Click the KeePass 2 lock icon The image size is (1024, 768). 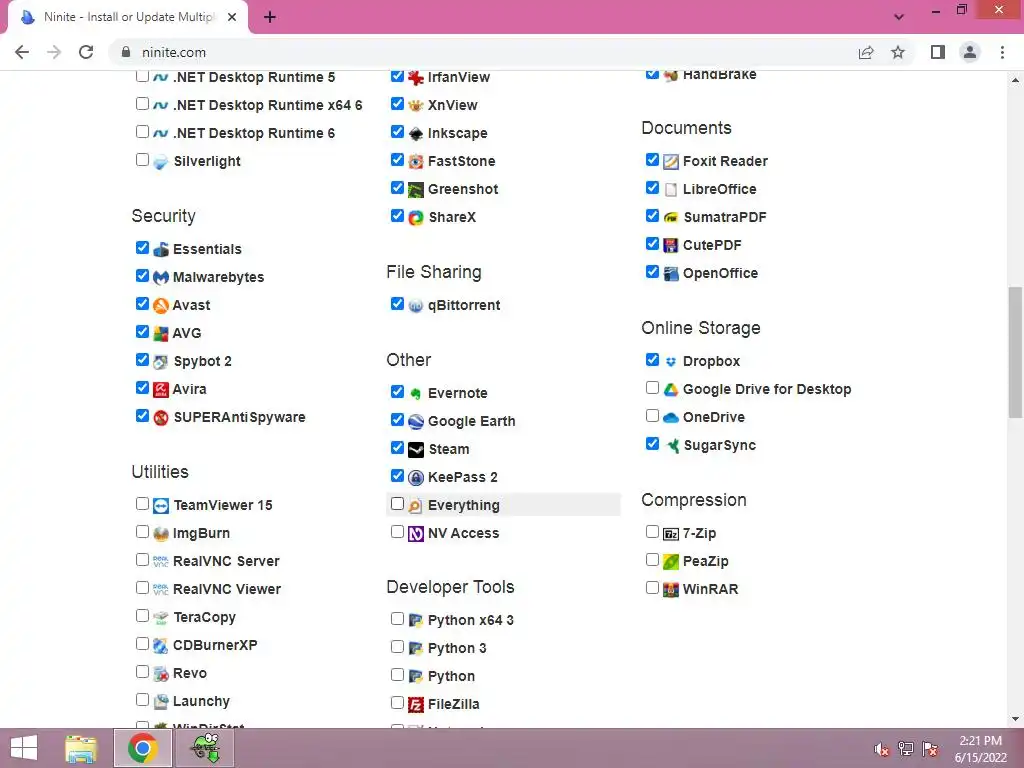(416, 478)
